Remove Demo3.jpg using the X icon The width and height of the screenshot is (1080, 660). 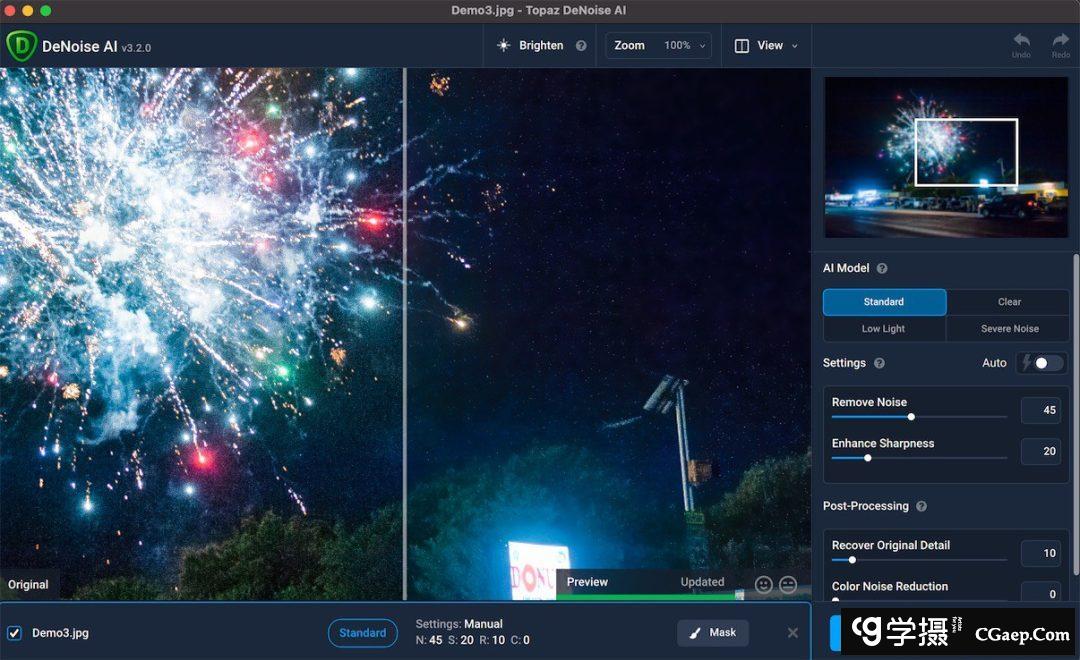pos(793,633)
